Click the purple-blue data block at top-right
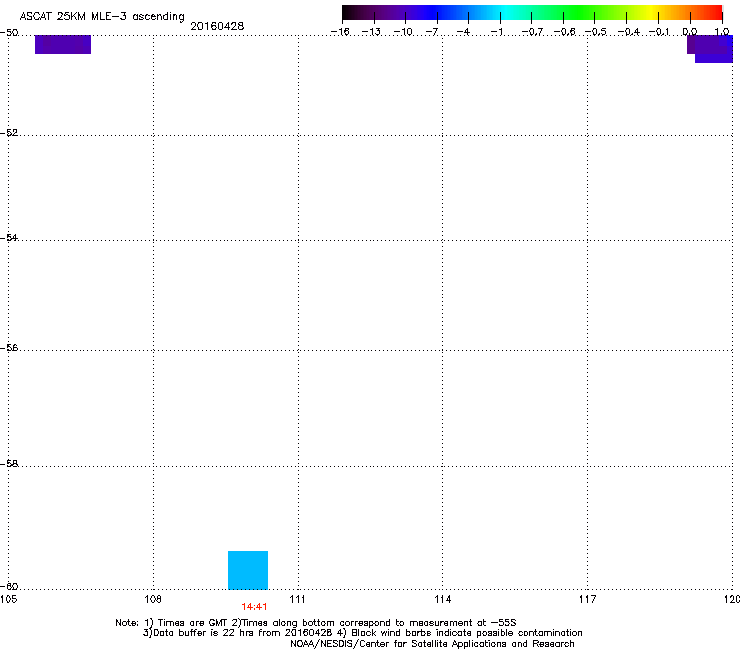Viewport: 740px width, 650px height. tap(710, 49)
